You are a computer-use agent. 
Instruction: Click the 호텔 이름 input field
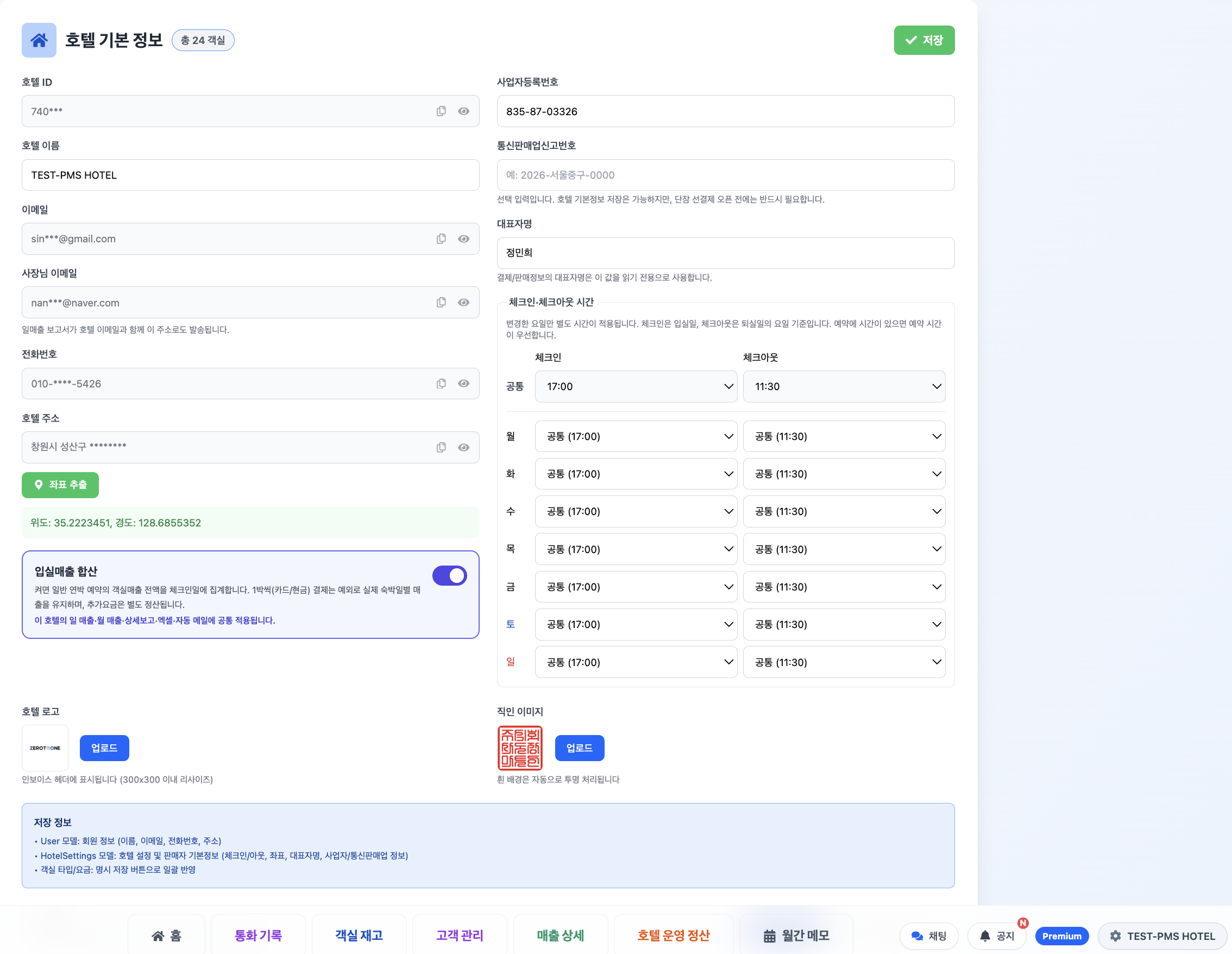click(x=250, y=175)
